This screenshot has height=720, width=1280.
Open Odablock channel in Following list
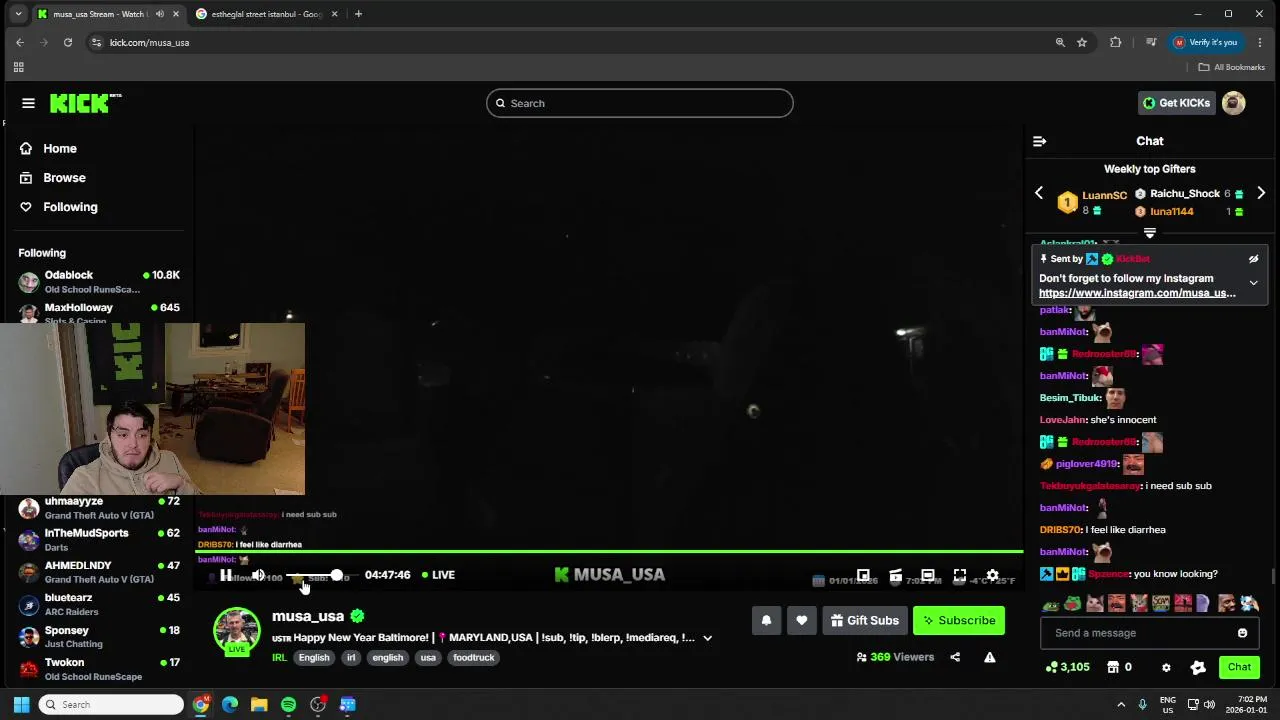tap(99, 281)
